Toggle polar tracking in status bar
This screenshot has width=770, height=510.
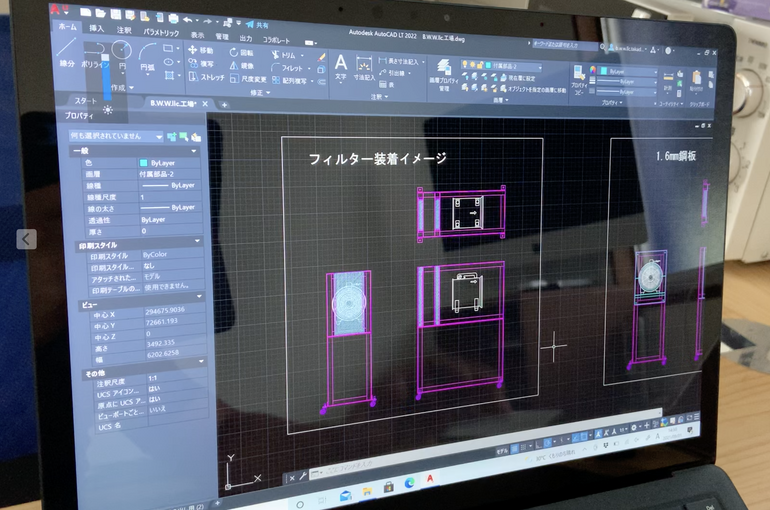[548, 443]
